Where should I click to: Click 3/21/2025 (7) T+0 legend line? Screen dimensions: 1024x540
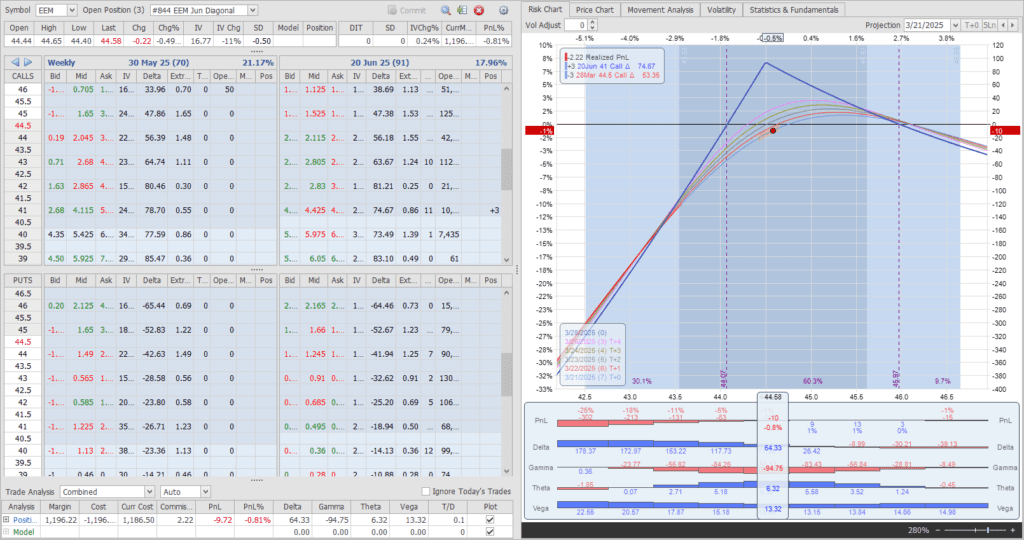click(x=592, y=377)
